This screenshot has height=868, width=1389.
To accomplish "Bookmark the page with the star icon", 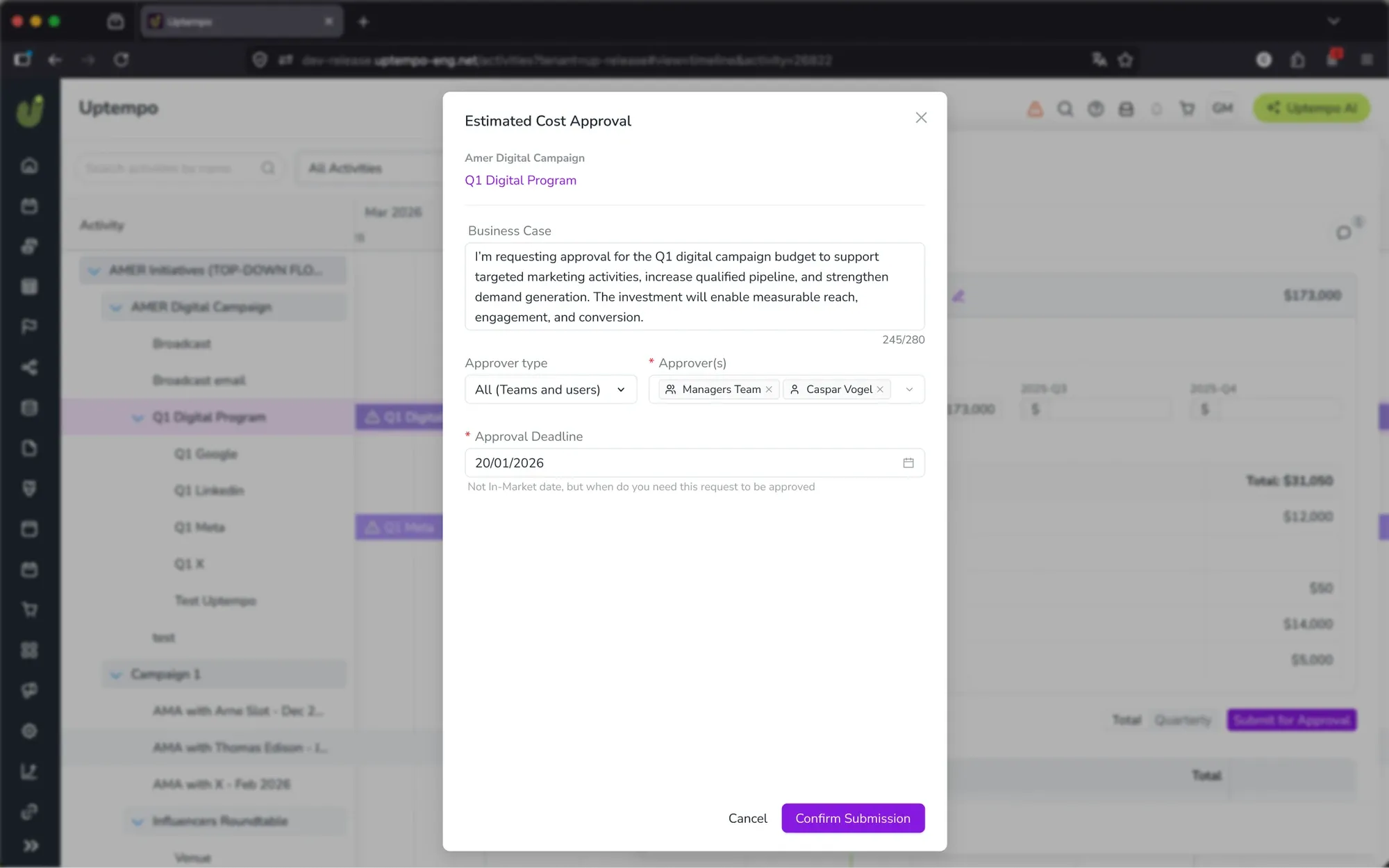I will (1126, 60).
